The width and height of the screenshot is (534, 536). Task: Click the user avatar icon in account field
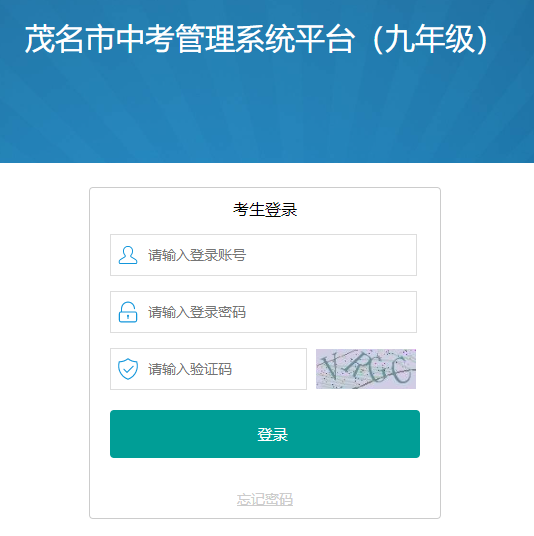tap(128, 255)
